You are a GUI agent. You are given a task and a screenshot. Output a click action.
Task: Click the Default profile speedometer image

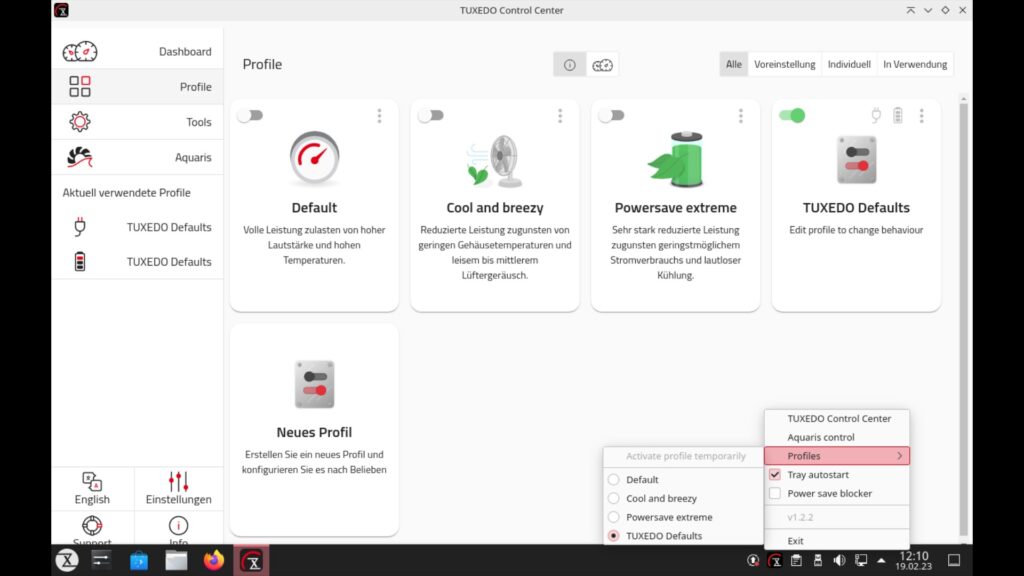(314, 159)
